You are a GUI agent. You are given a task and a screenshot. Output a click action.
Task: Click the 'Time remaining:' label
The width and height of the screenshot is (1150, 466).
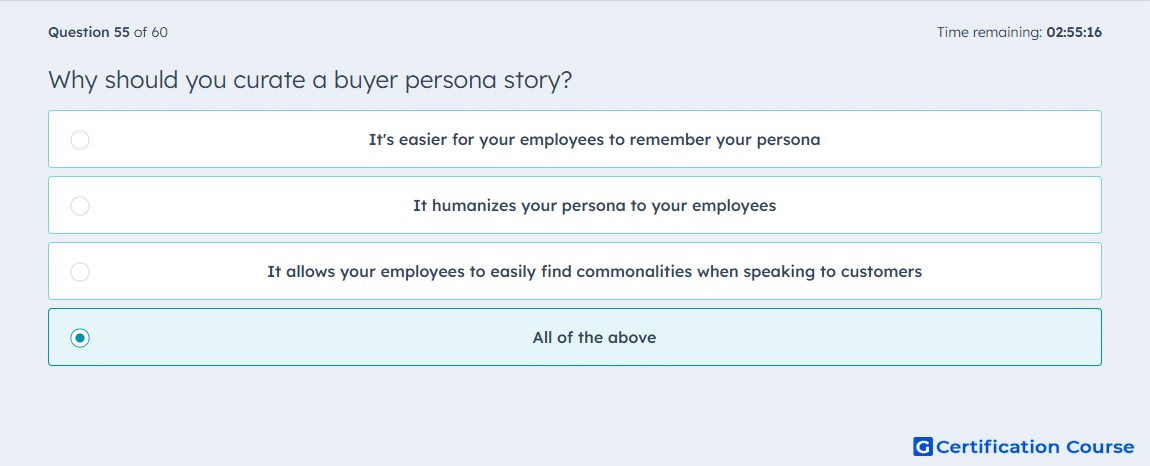[x=989, y=32]
